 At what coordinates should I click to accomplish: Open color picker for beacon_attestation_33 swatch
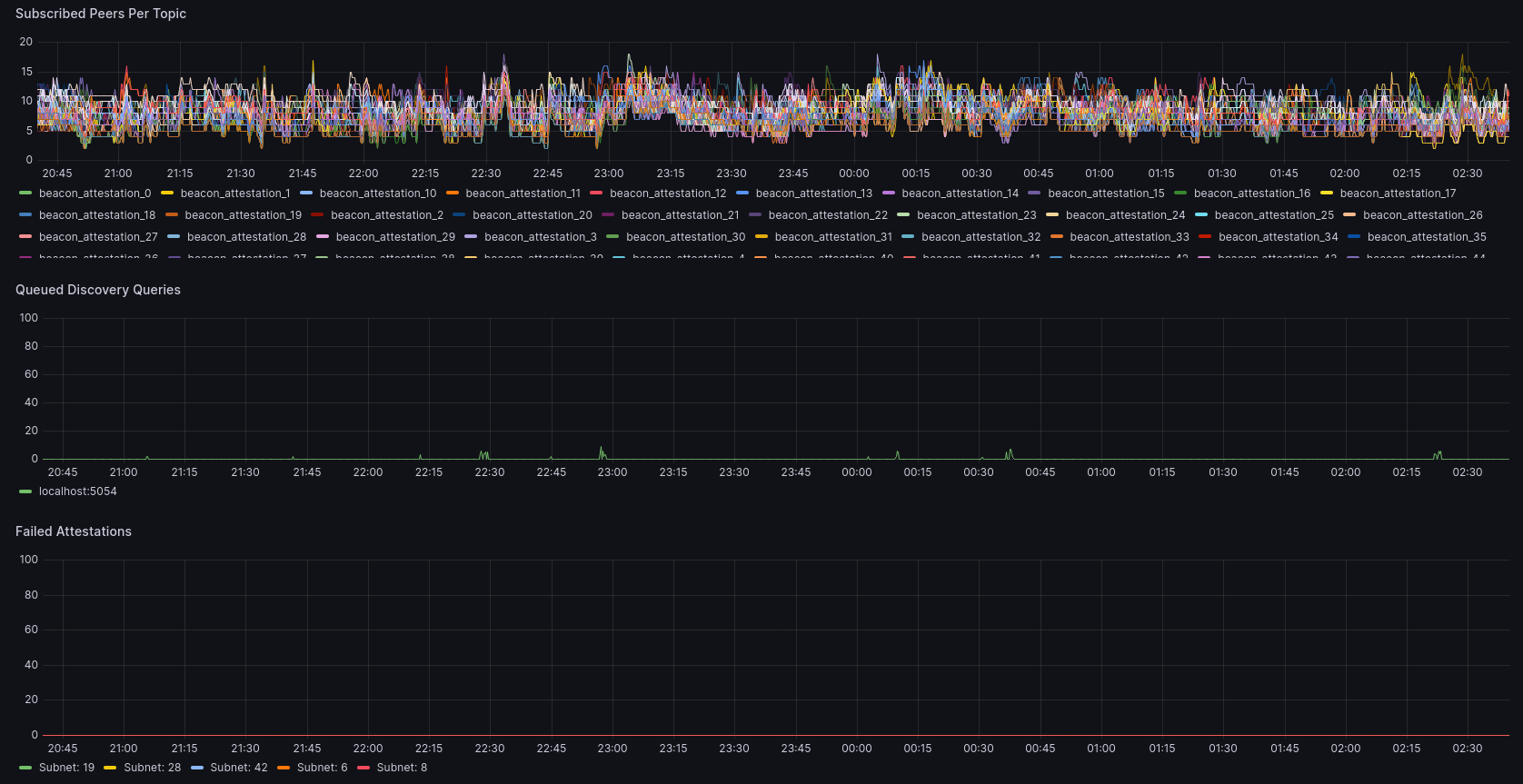tap(1057, 237)
